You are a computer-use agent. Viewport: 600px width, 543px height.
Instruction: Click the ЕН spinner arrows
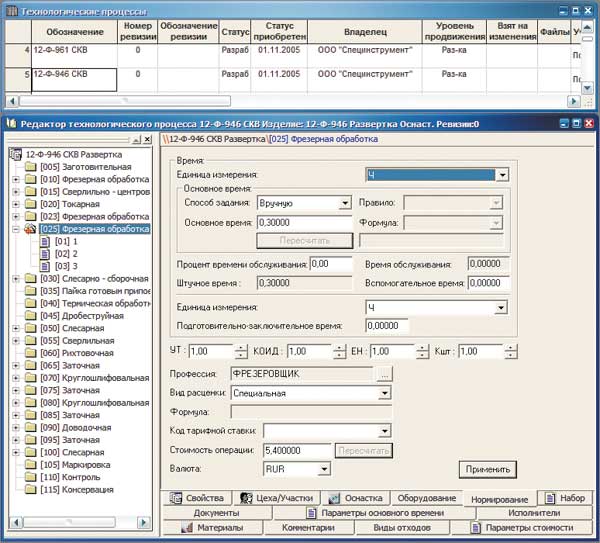[x=422, y=351]
